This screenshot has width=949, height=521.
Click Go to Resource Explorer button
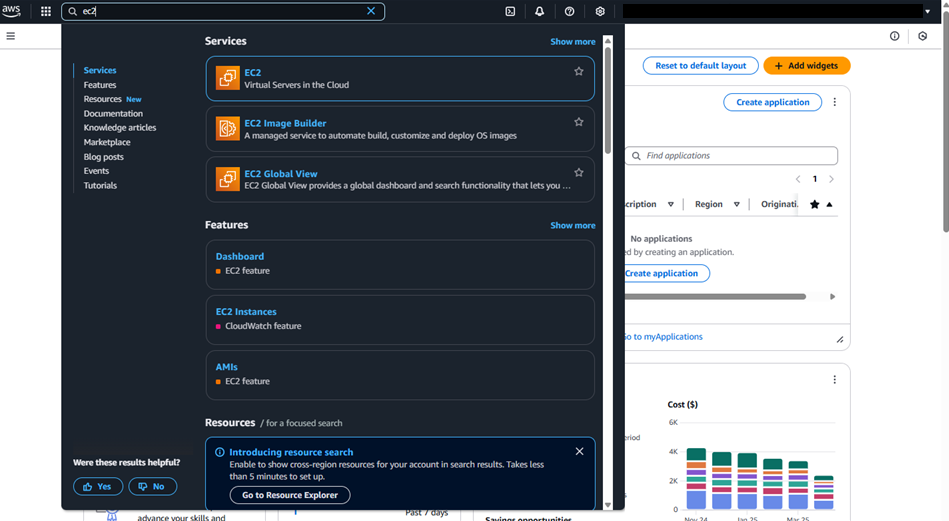tap(290, 495)
